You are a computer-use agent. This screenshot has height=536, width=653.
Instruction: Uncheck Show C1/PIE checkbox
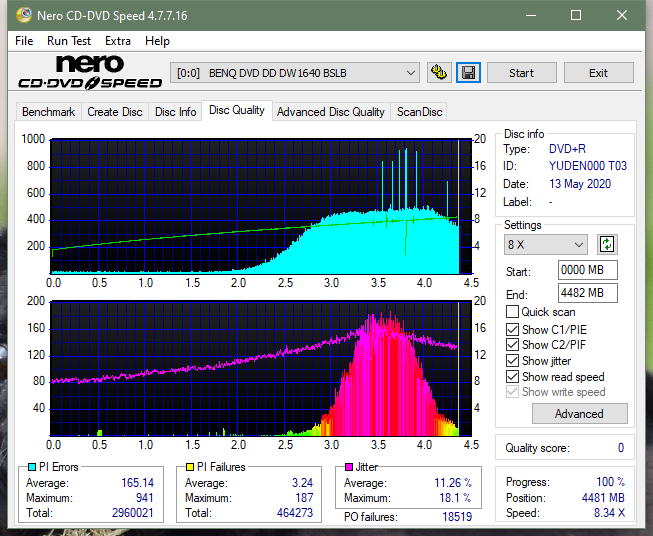click(512, 329)
